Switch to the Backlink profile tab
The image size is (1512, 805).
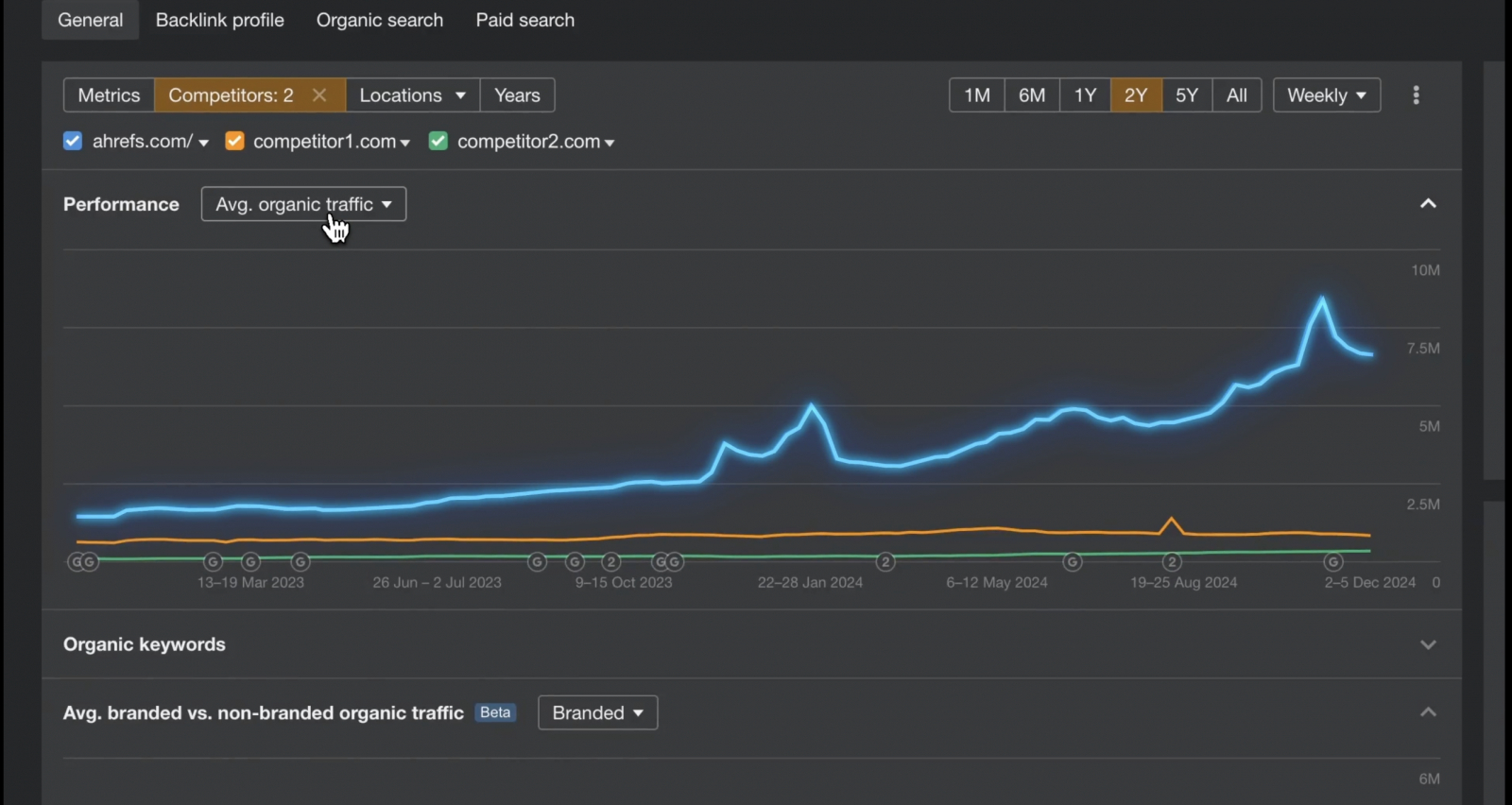pos(219,20)
